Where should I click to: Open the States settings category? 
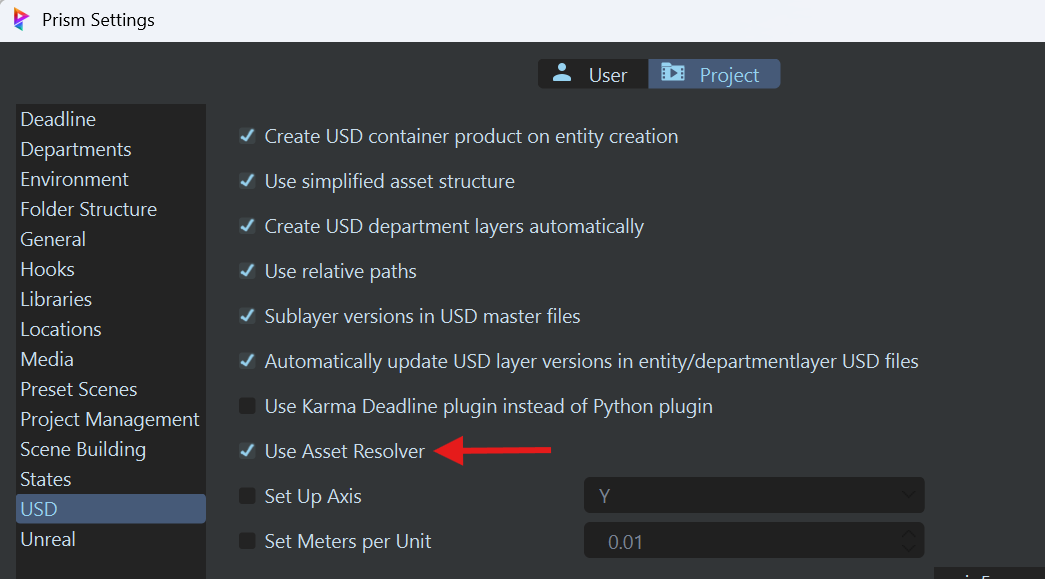[111, 479]
